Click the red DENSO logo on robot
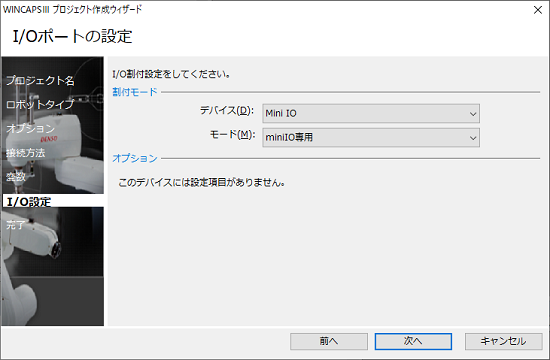The width and height of the screenshot is (550, 360). (x=49, y=139)
